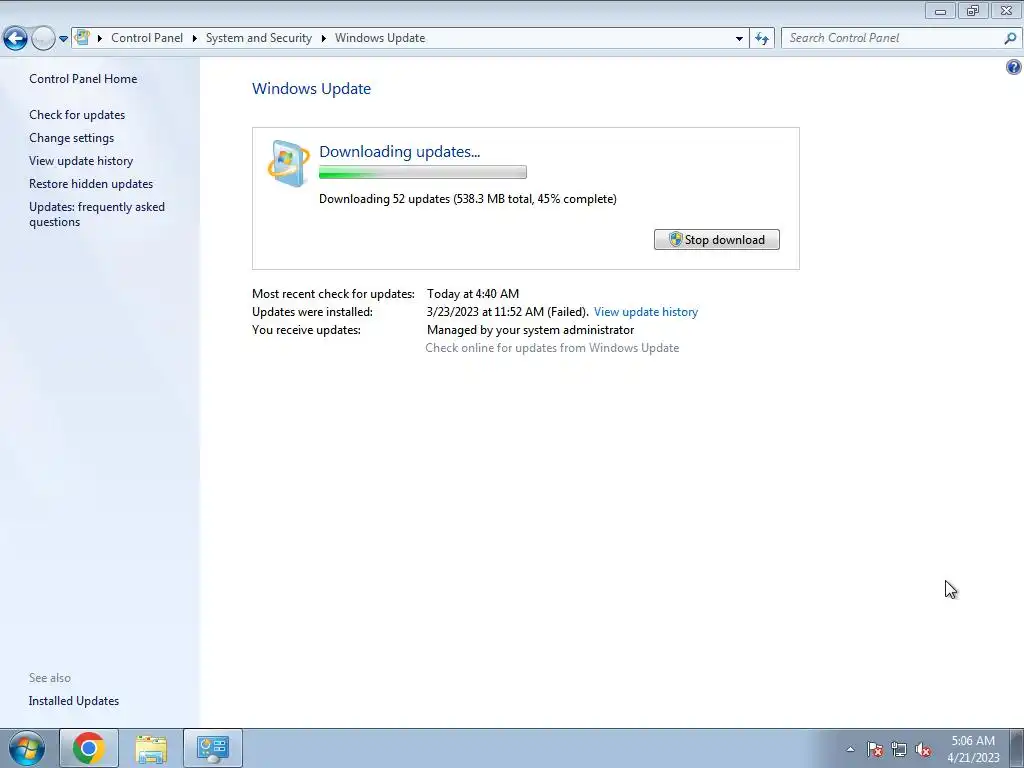Screen dimensions: 1024x768
Task: Click the Control Panel taskbar button
Action: pos(213,748)
